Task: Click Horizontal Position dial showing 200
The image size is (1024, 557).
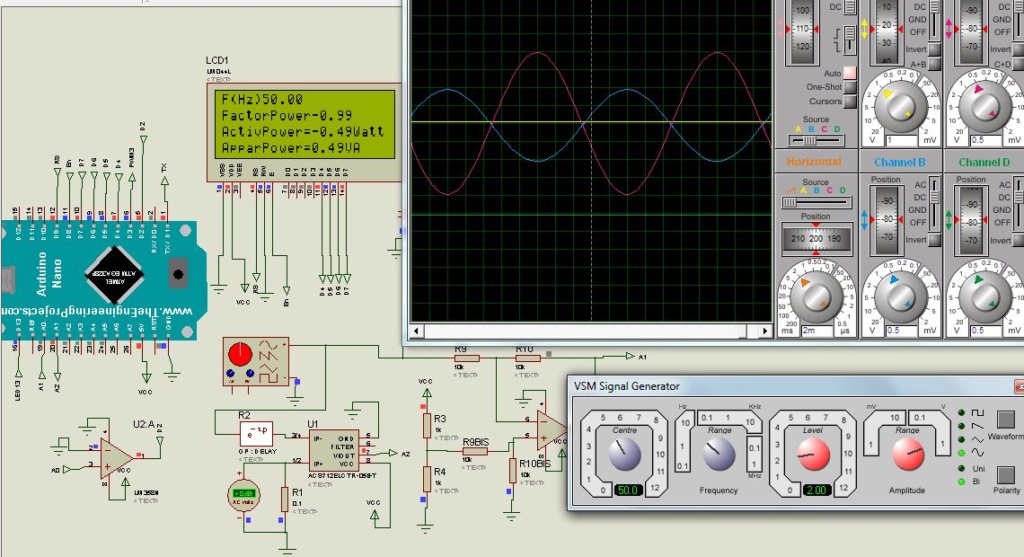Action: pyautogui.click(x=816, y=239)
